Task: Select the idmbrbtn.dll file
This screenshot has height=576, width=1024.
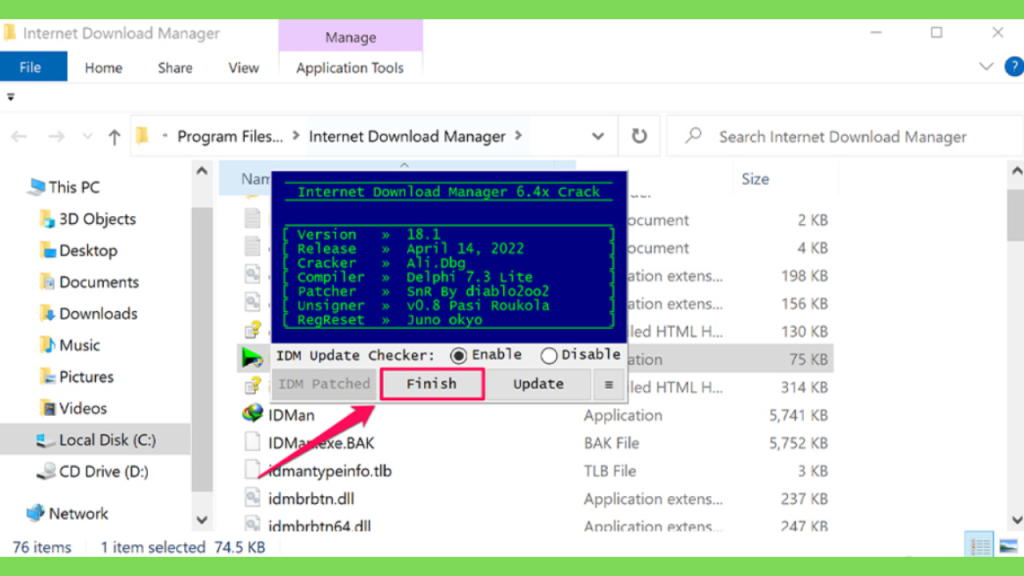Action: [x=311, y=499]
